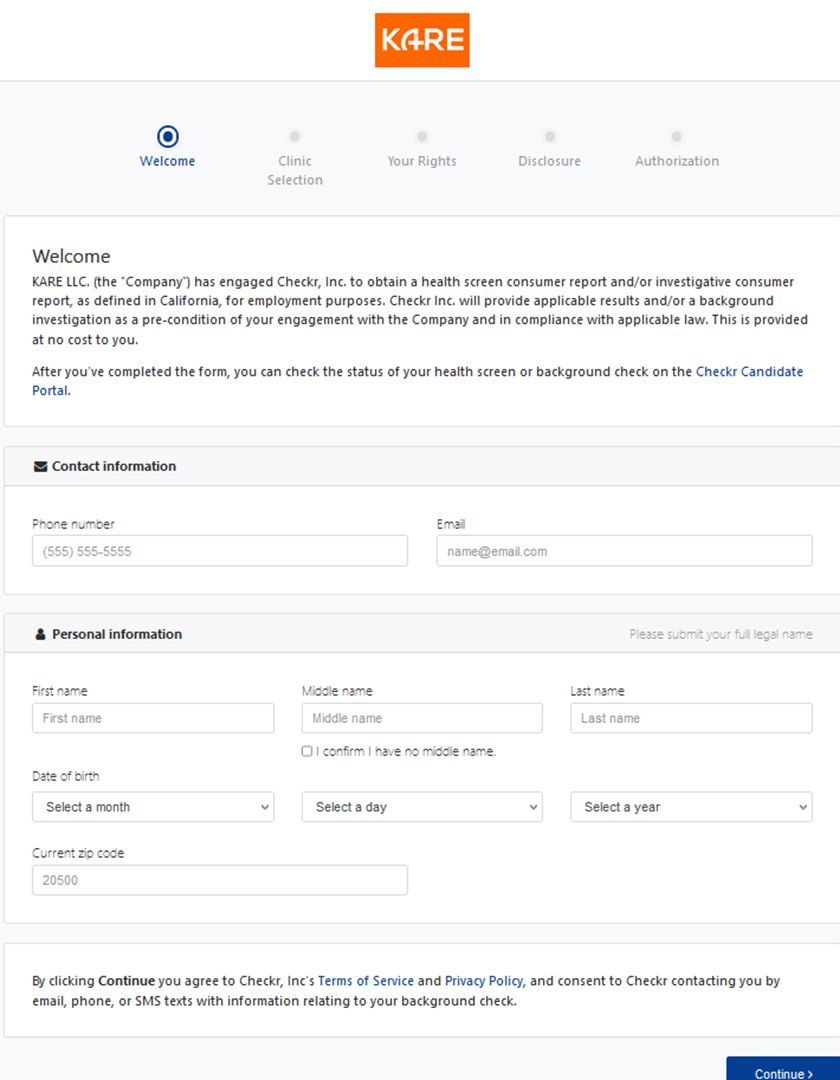Expand the Select a day dropdown

tap(422, 807)
